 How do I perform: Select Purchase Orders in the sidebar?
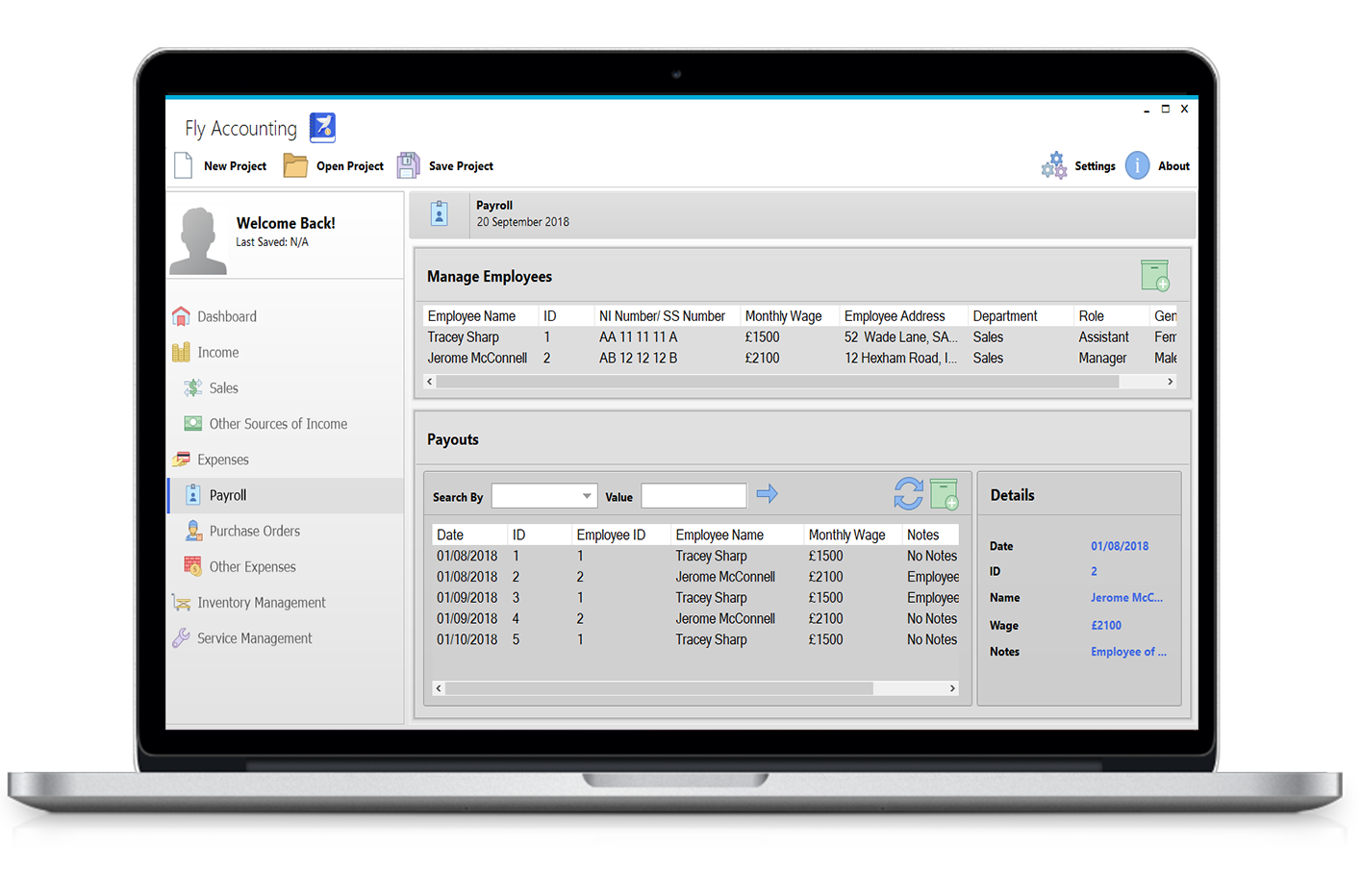click(254, 531)
